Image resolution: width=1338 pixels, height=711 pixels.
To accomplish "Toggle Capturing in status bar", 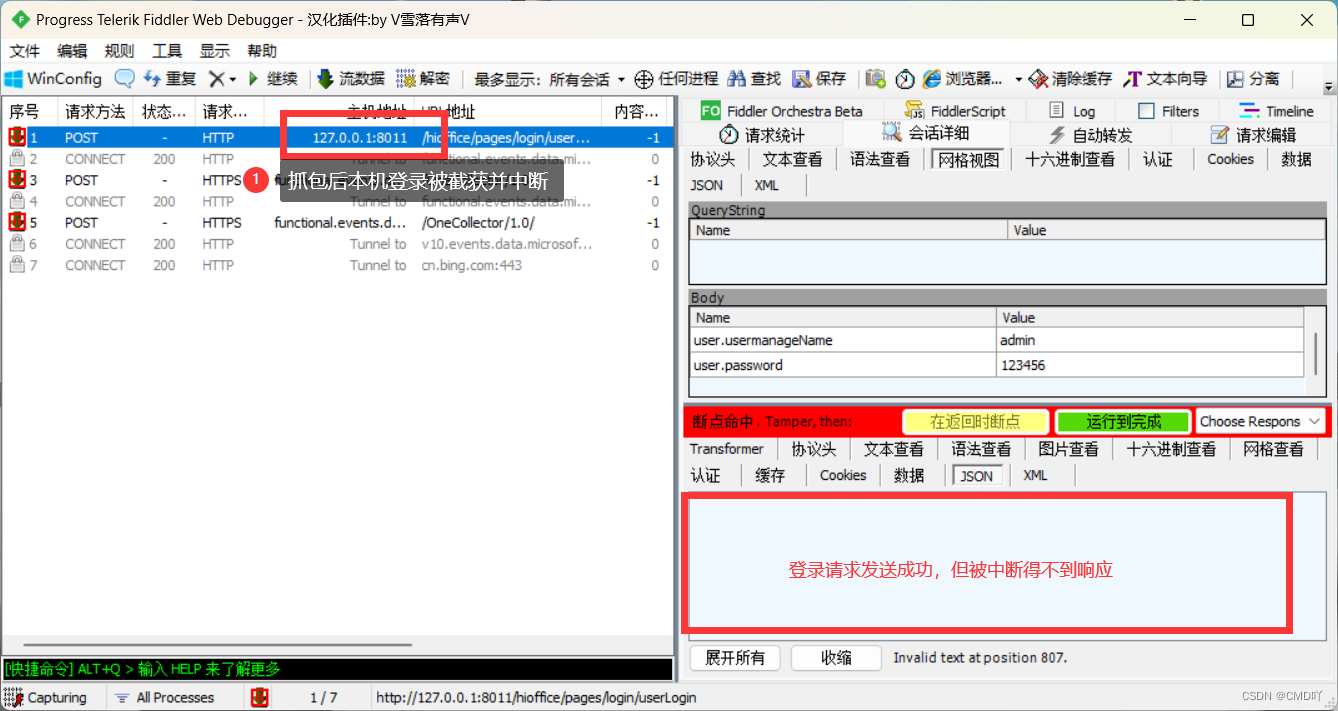I will (x=47, y=697).
